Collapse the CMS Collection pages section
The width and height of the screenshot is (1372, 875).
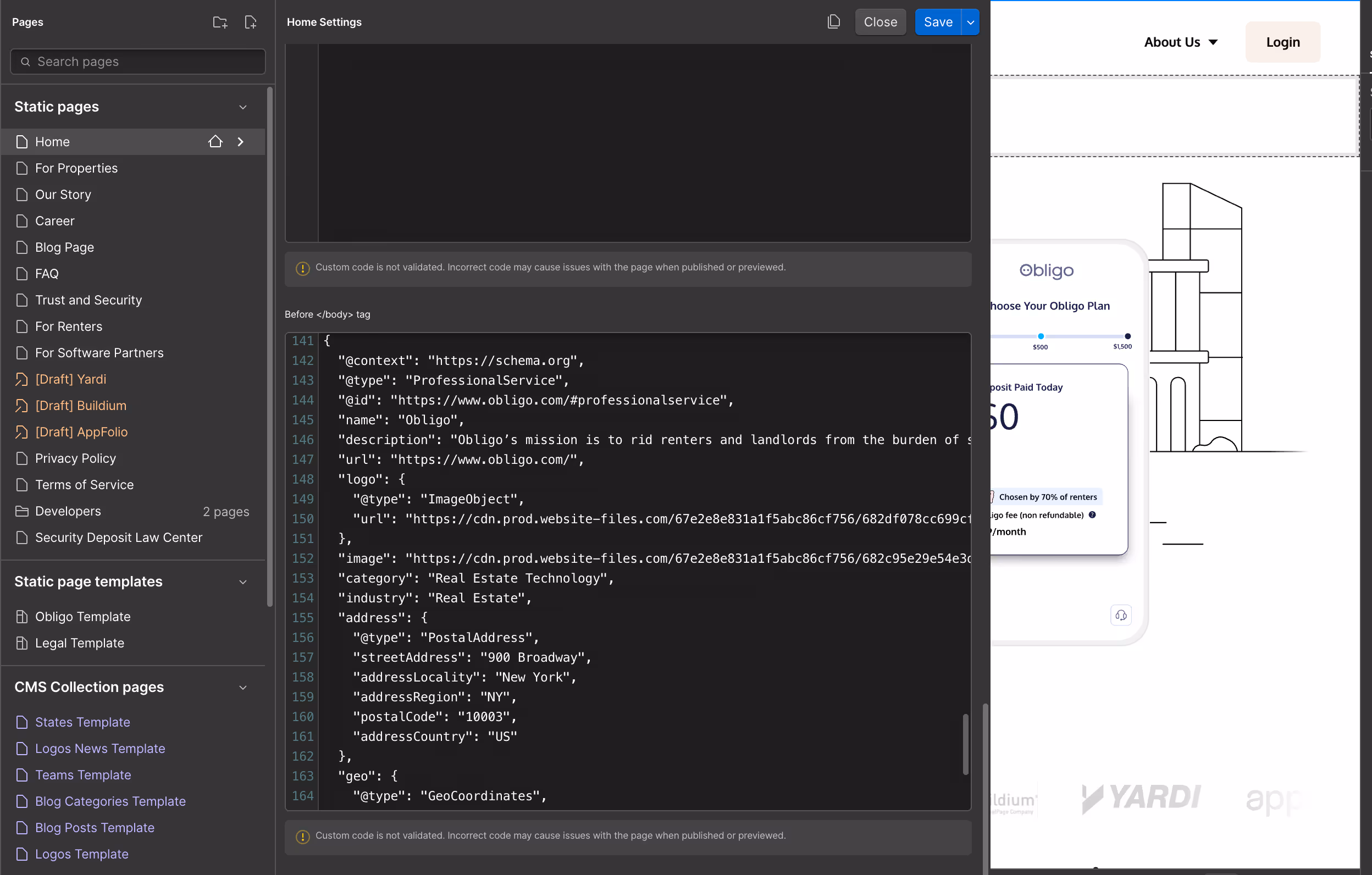click(244, 688)
